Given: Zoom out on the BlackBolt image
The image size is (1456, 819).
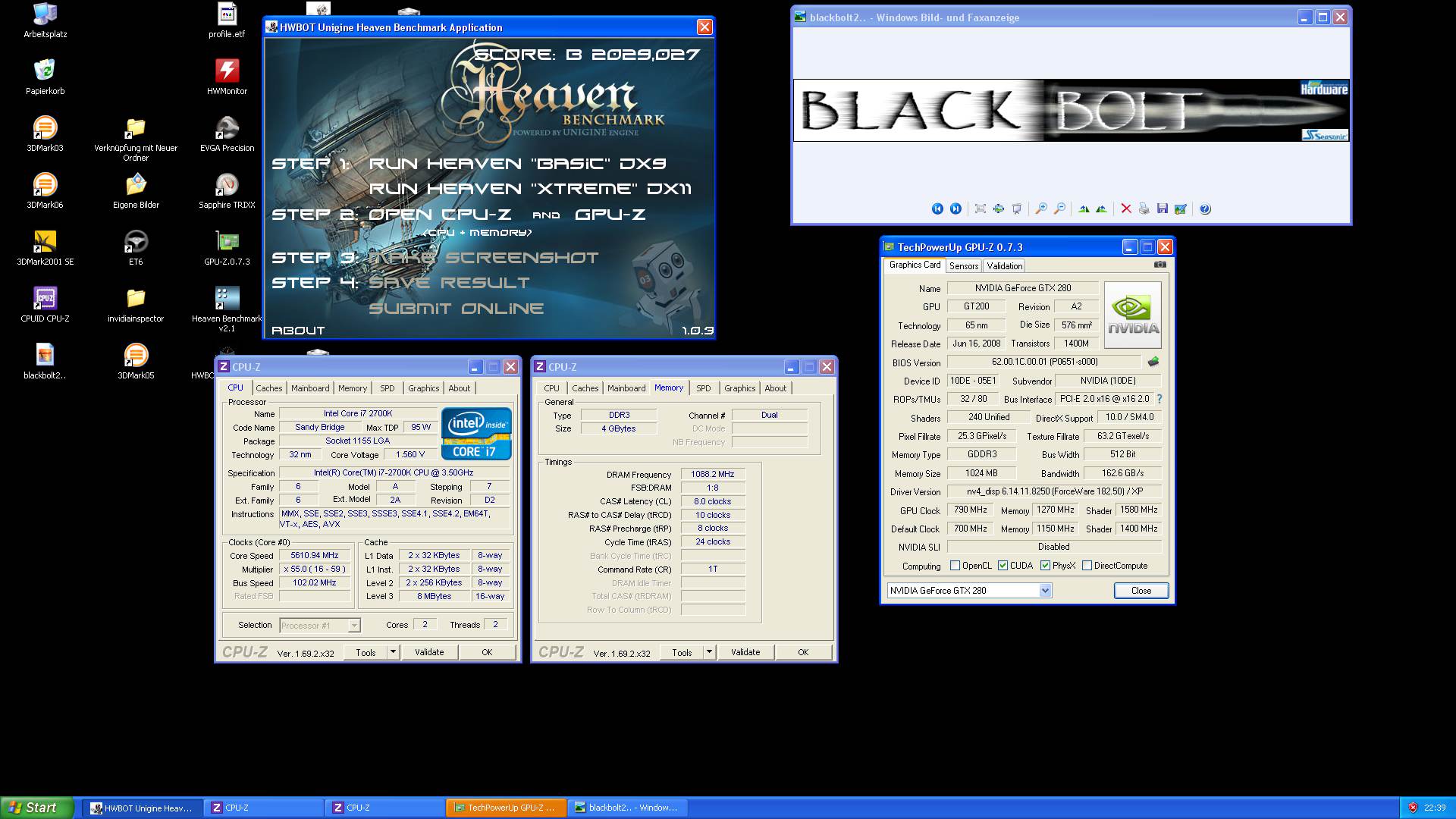Looking at the screenshot, I should coord(1059,209).
